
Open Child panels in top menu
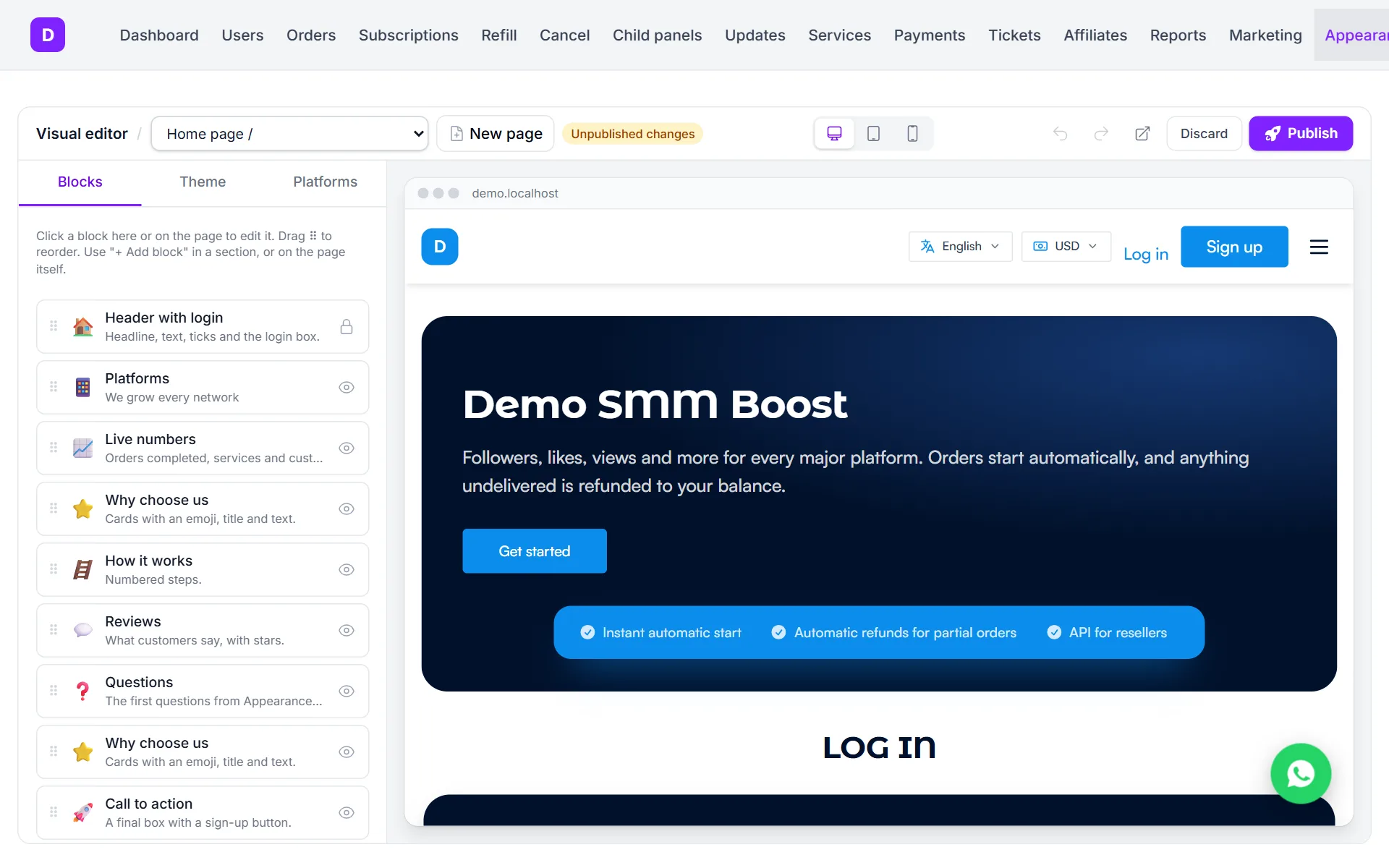pos(657,35)
